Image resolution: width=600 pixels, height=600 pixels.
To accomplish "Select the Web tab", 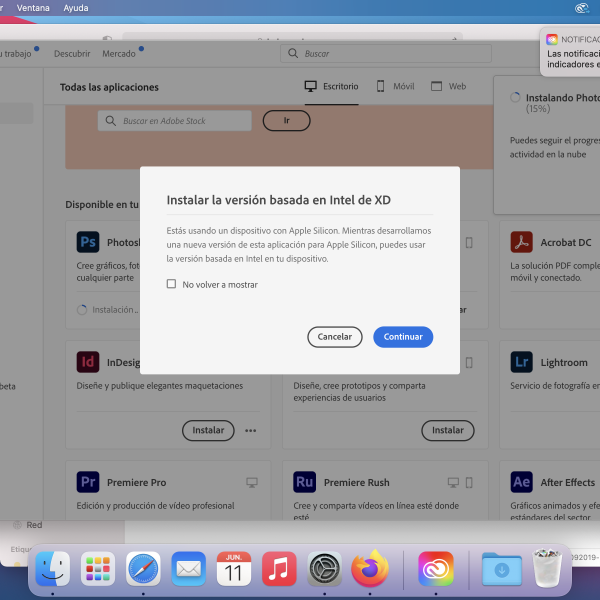I will (448, 86).
